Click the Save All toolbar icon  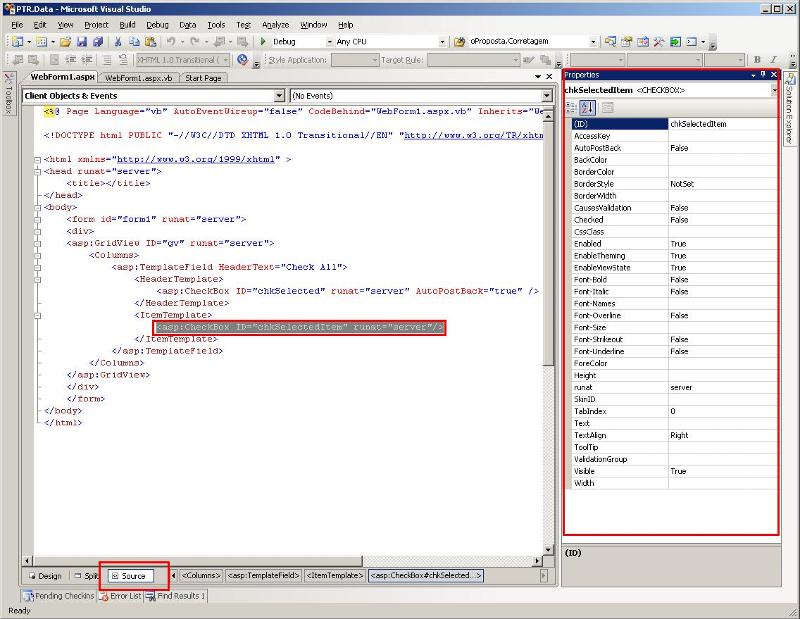(98, 42)
